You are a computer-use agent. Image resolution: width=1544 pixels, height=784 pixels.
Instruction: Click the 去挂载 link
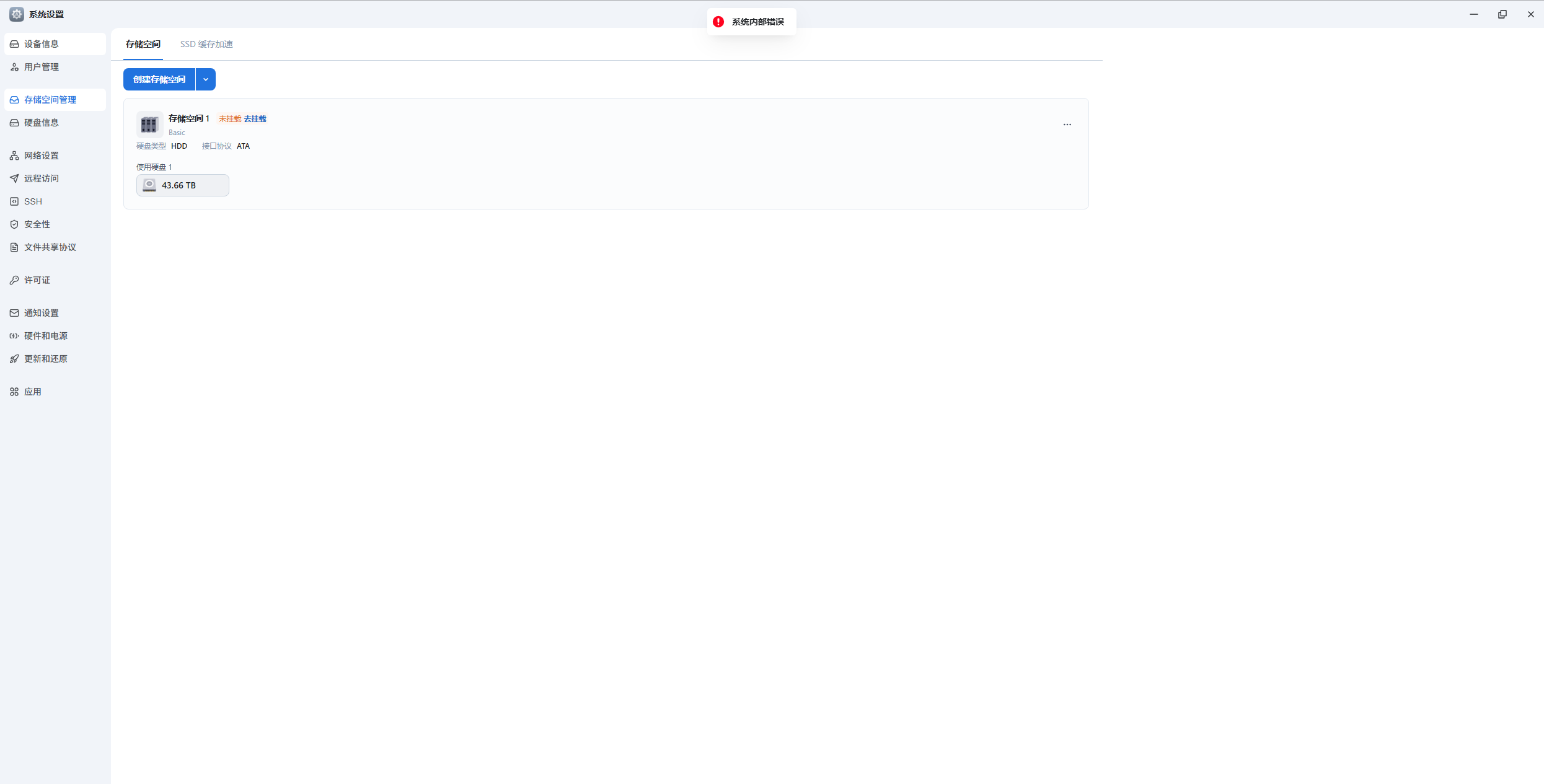[255, 119]
